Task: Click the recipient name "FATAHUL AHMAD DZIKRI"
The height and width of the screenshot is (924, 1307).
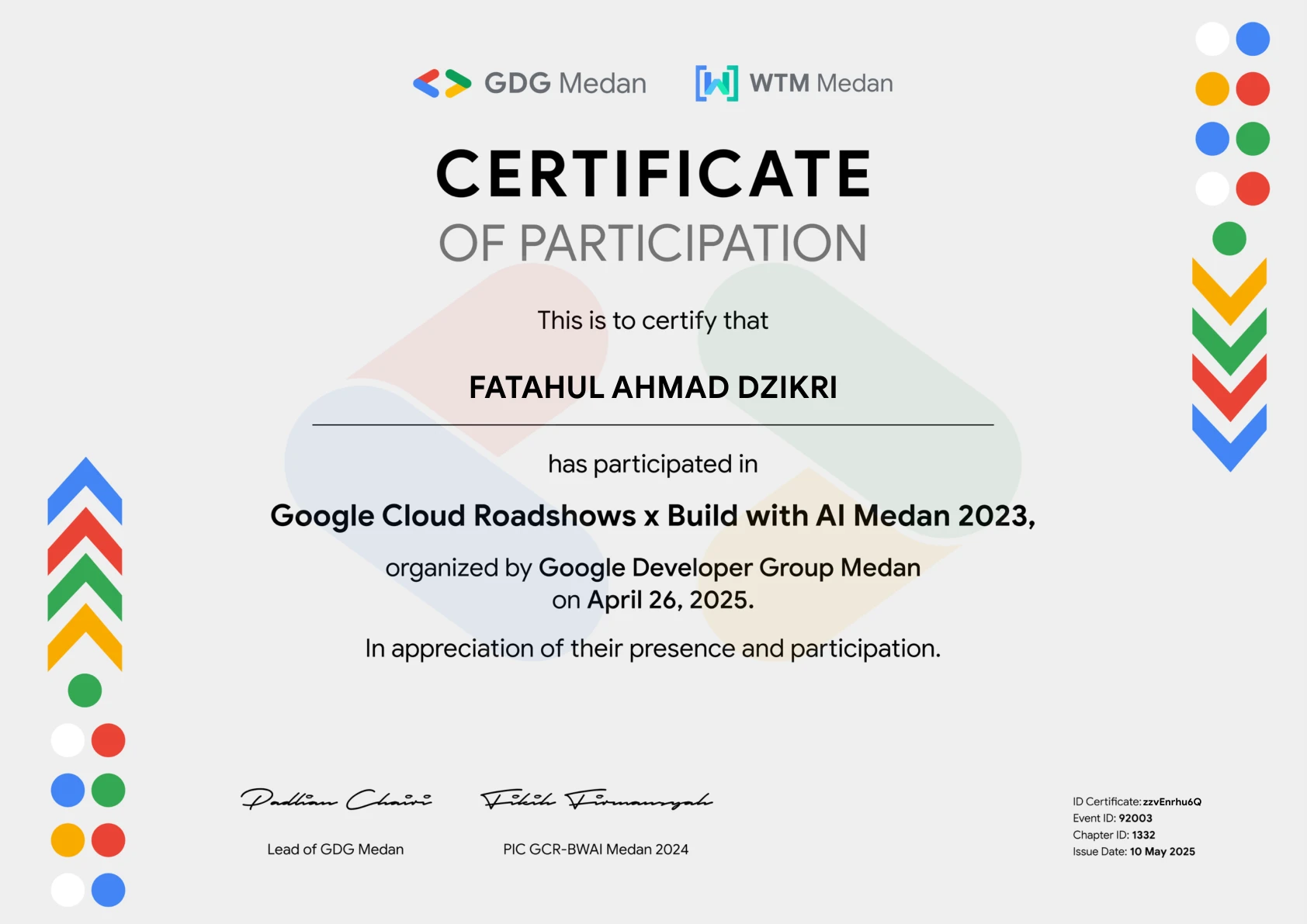Action: tap(653, 387)
